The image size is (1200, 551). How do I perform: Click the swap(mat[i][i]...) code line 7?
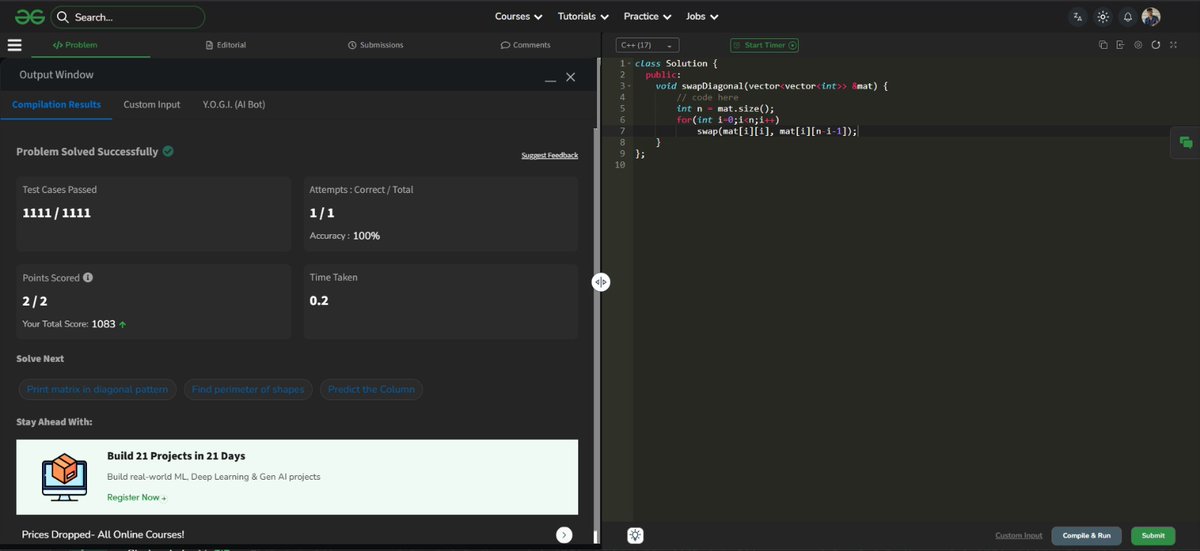pyautogui.click(x=777, y=131)
